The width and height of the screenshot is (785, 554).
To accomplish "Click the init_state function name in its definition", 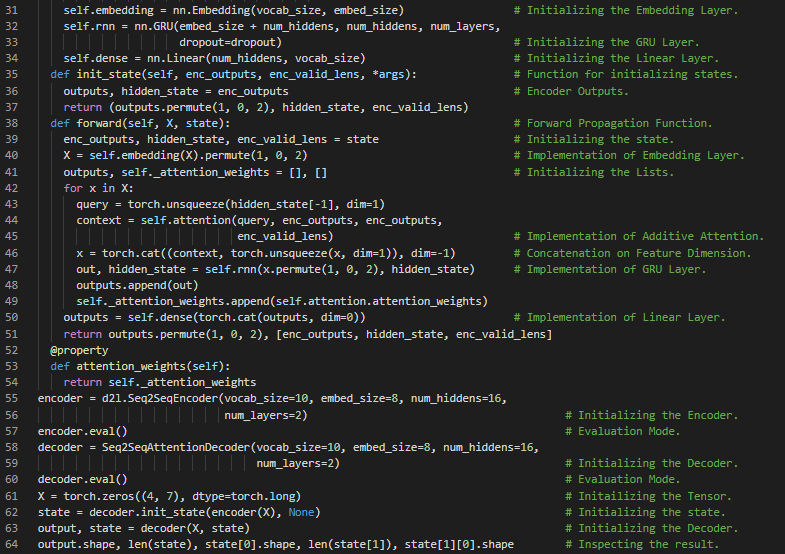I will pyautogui.click(x=109, y=75).
